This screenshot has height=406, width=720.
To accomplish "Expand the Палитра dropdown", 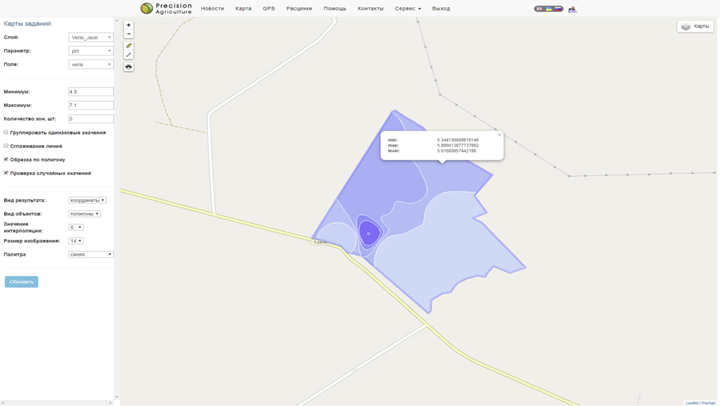I will click(90, 254).
